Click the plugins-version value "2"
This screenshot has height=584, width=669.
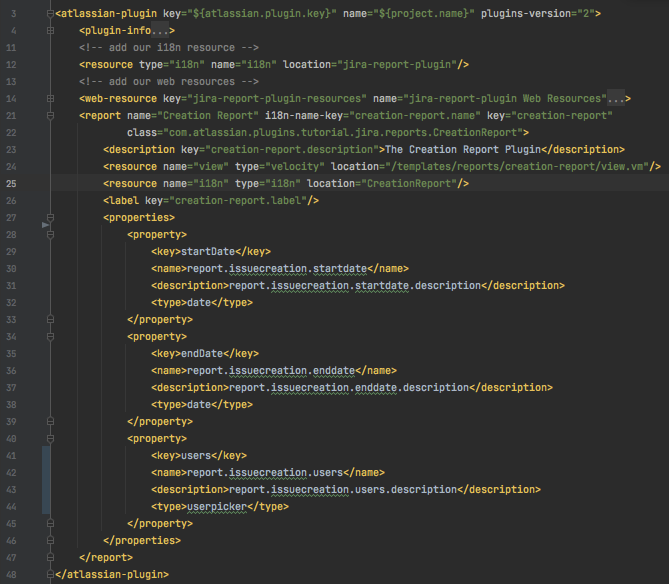click(x=586, y=14)
